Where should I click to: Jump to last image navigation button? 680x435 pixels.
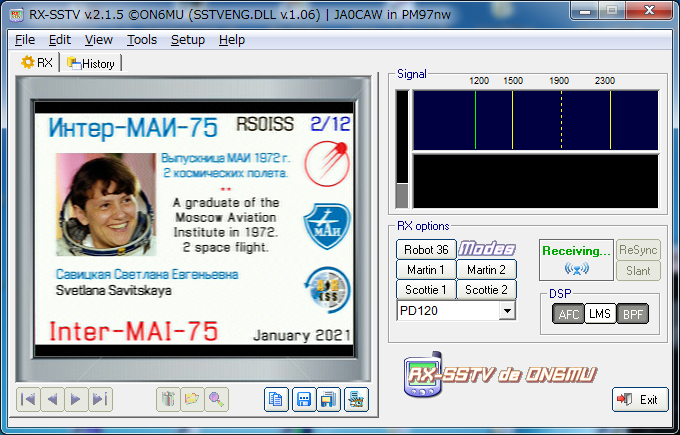point(101,399)
